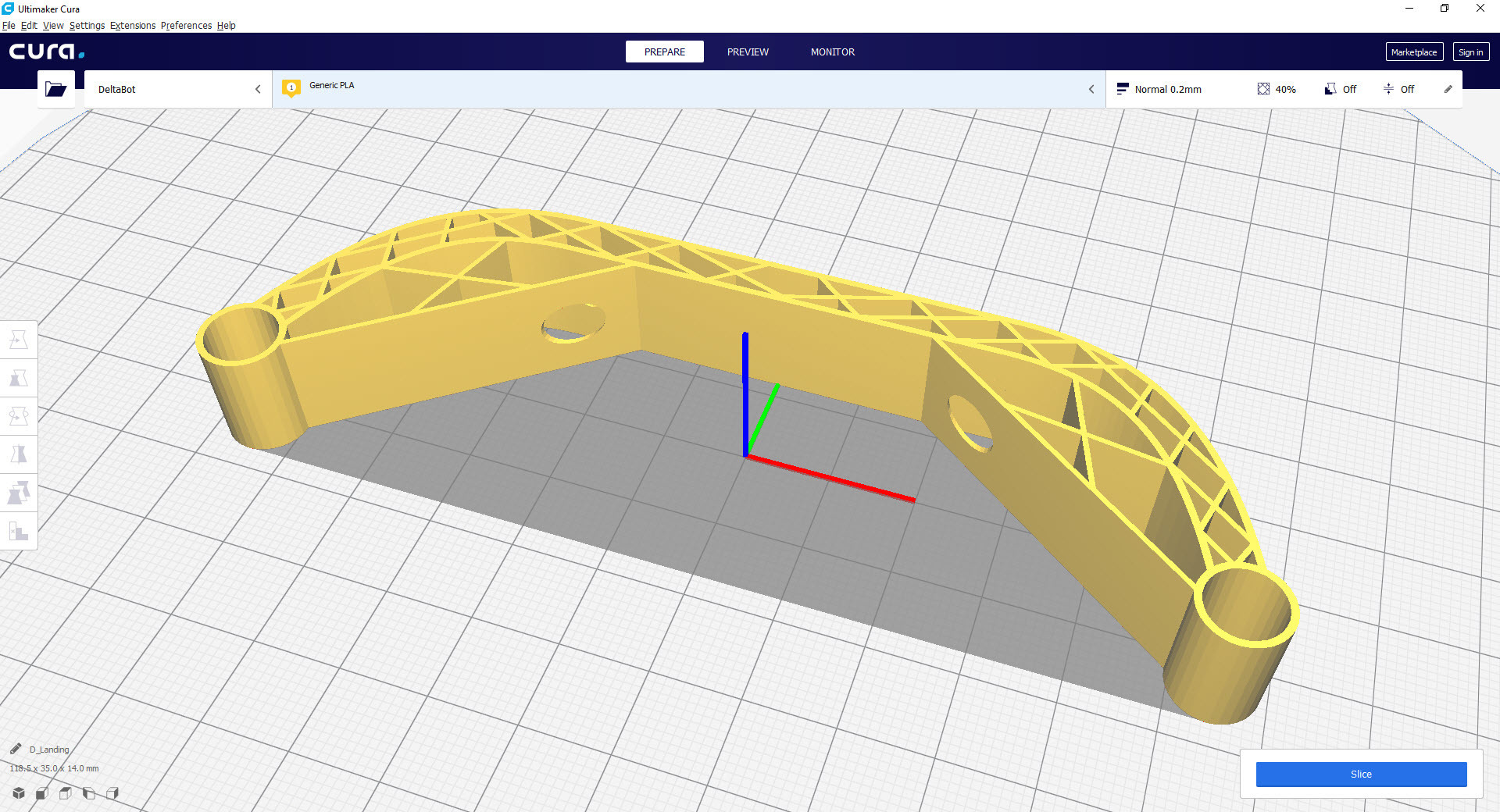Screen dimensions: 1500x812
Task: Switch to the PREVIEW stage tab
Action: coord(748,52)
